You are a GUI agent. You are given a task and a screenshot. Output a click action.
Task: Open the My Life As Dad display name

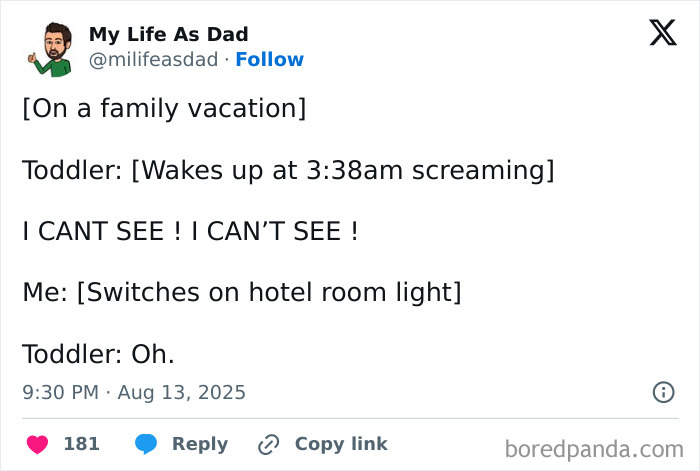[168, 34]
